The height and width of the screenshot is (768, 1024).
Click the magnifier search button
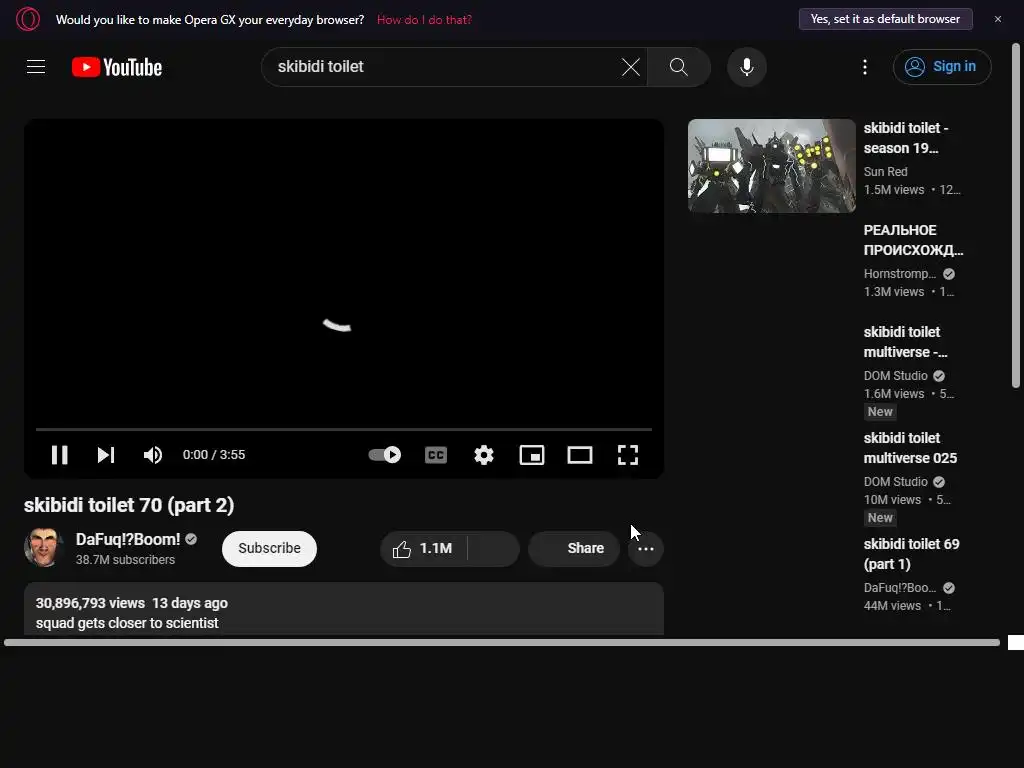tap(679, 67)
